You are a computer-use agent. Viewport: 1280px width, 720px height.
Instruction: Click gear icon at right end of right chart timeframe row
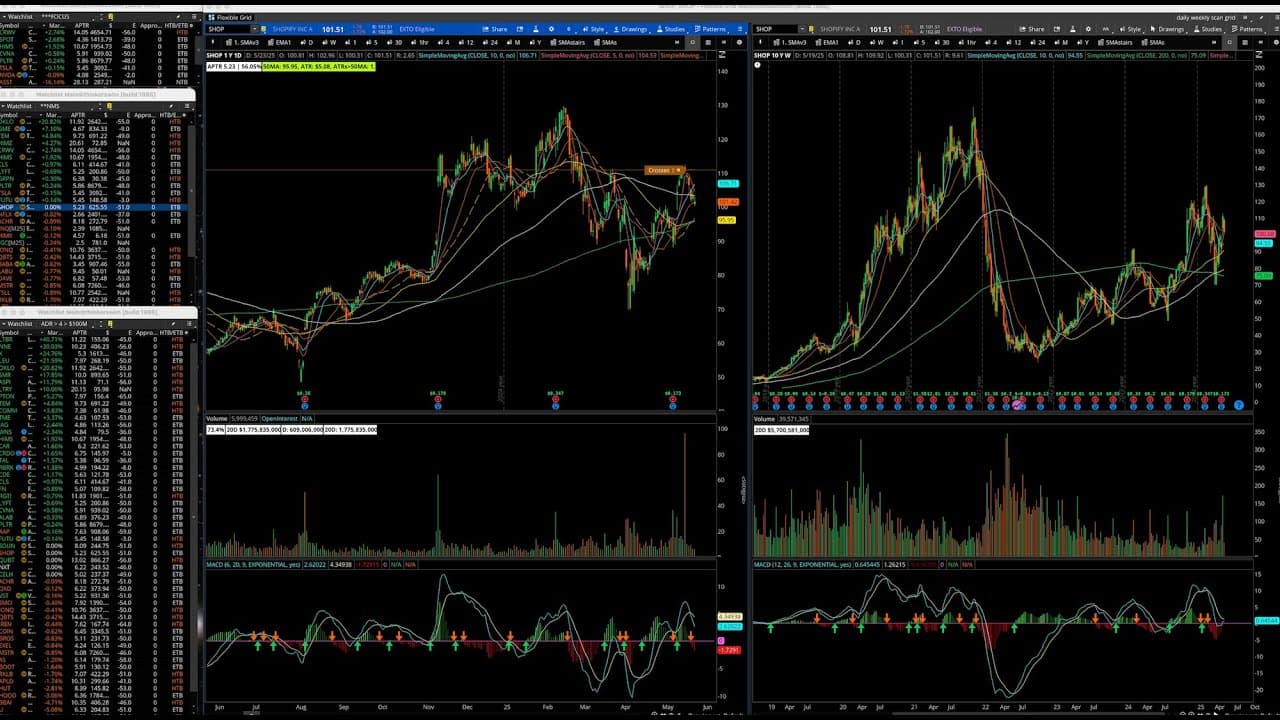[1275, 42]
